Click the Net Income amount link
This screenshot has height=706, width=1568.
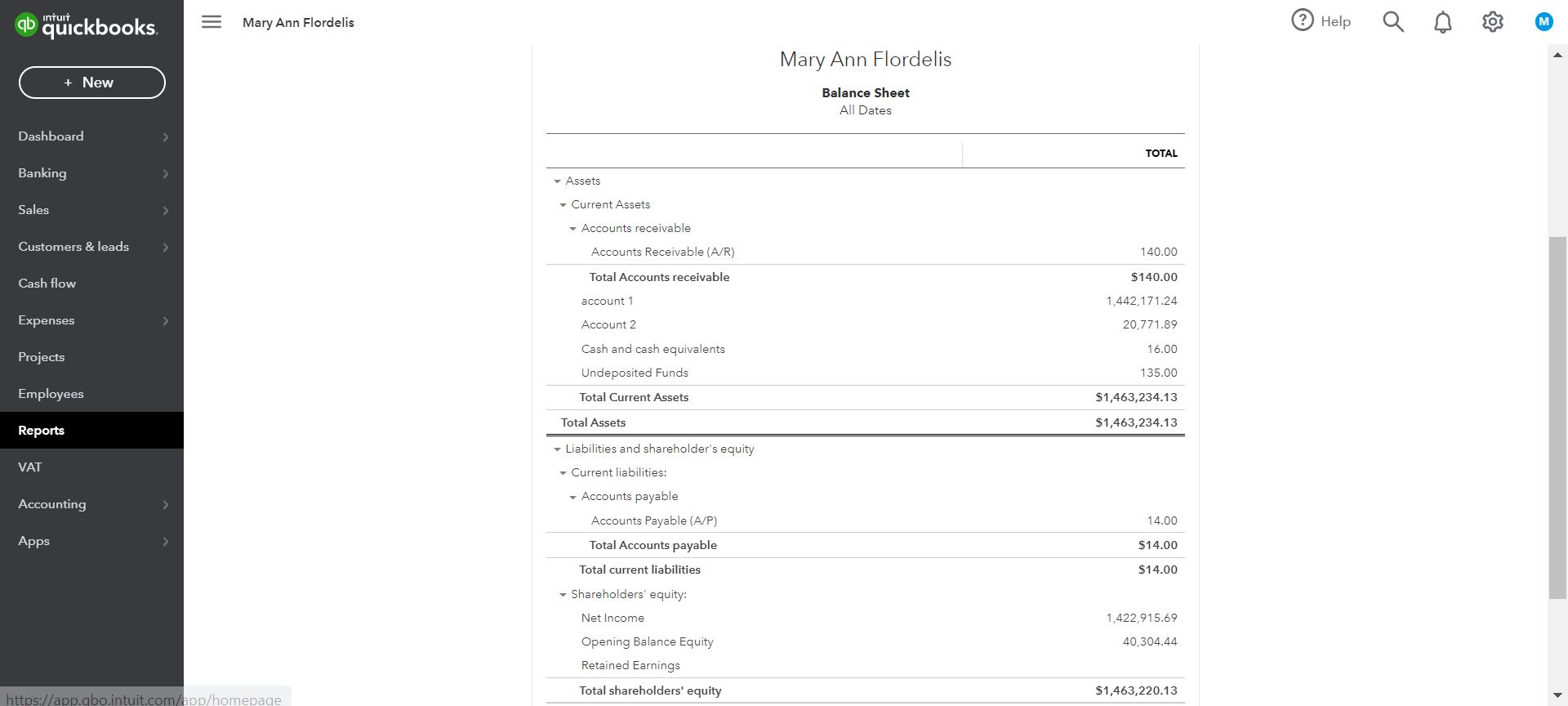(x=1141, y=619)
